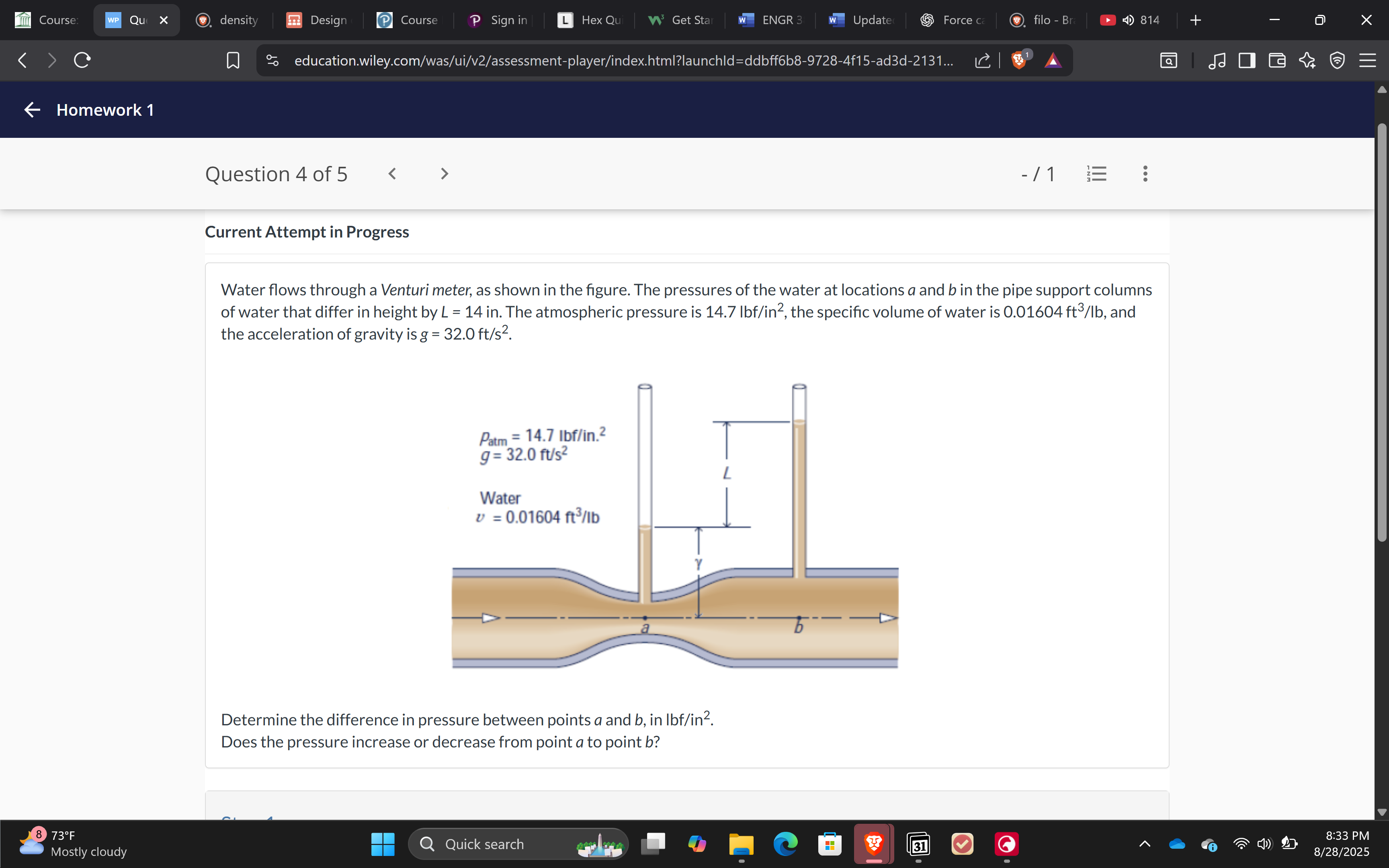Reload the page
The height and width of the screenshot is (868, 1389).
[82, 60]
